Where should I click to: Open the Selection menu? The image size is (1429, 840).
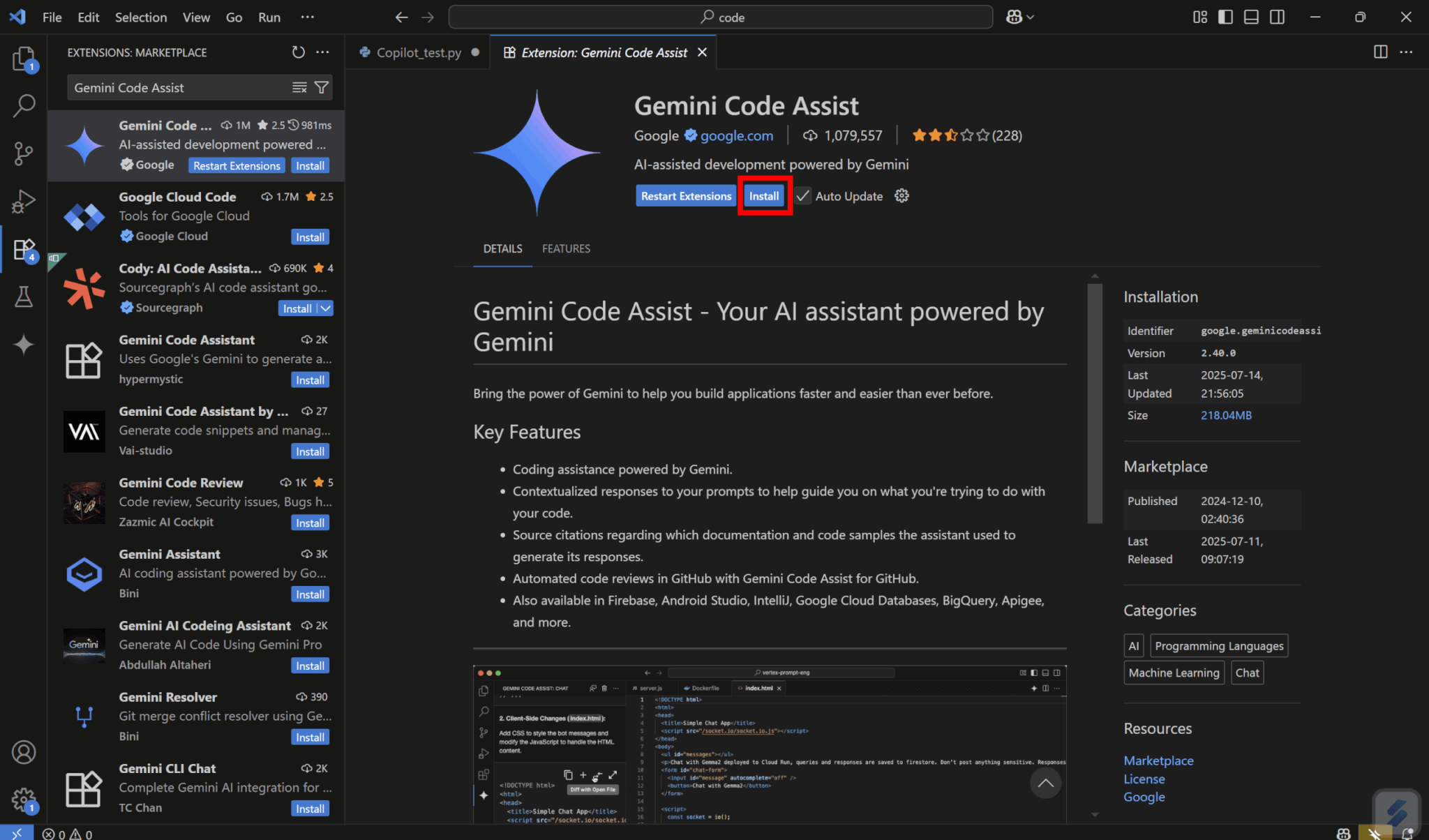coord(140,17)
